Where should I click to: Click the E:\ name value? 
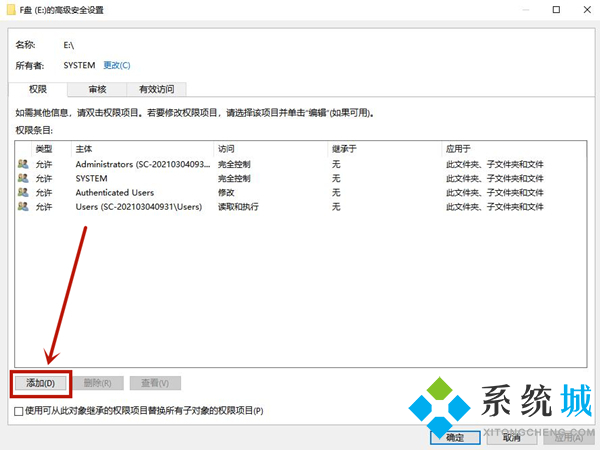69,45
